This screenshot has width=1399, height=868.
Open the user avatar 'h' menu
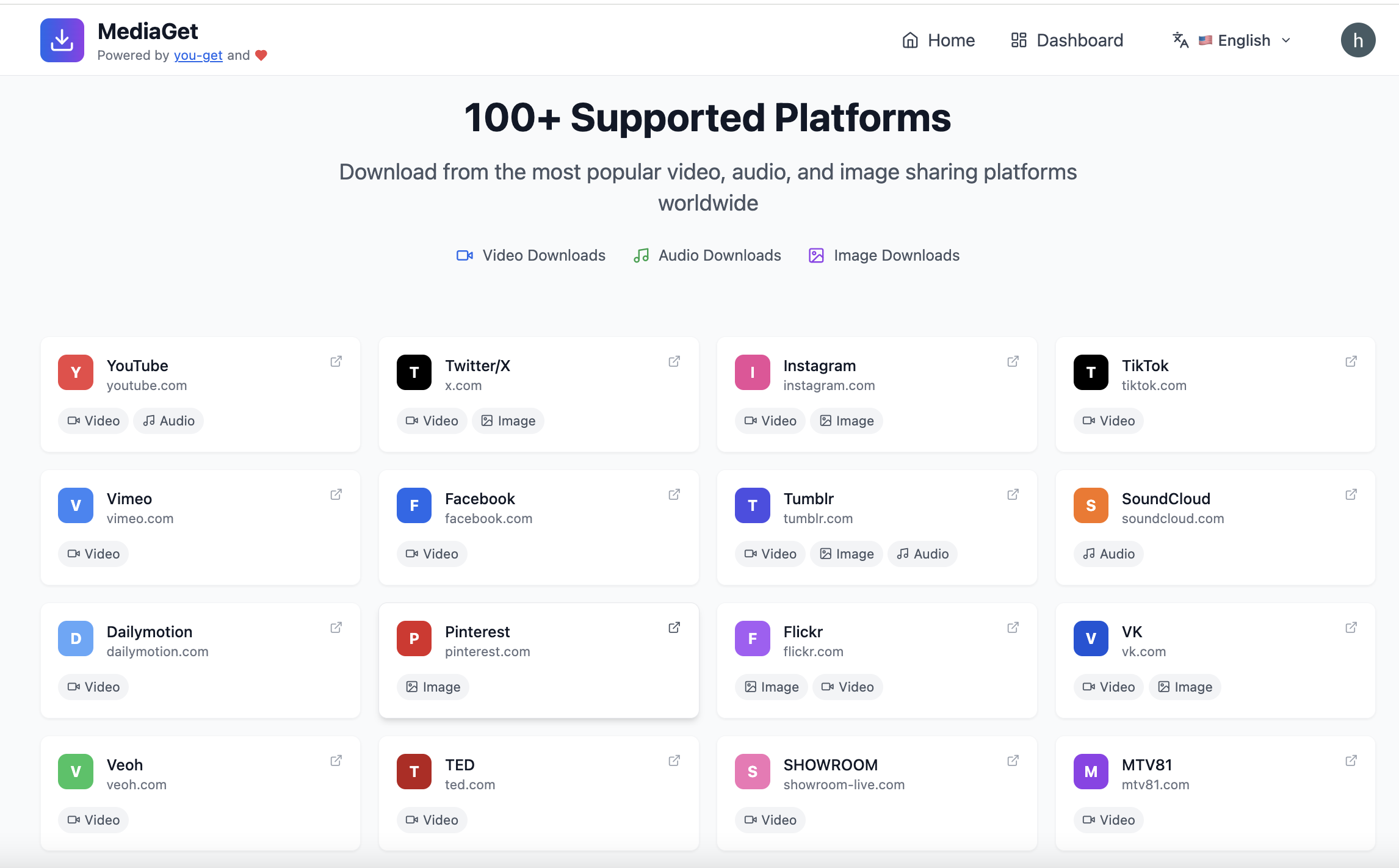tap(1357, 40)
